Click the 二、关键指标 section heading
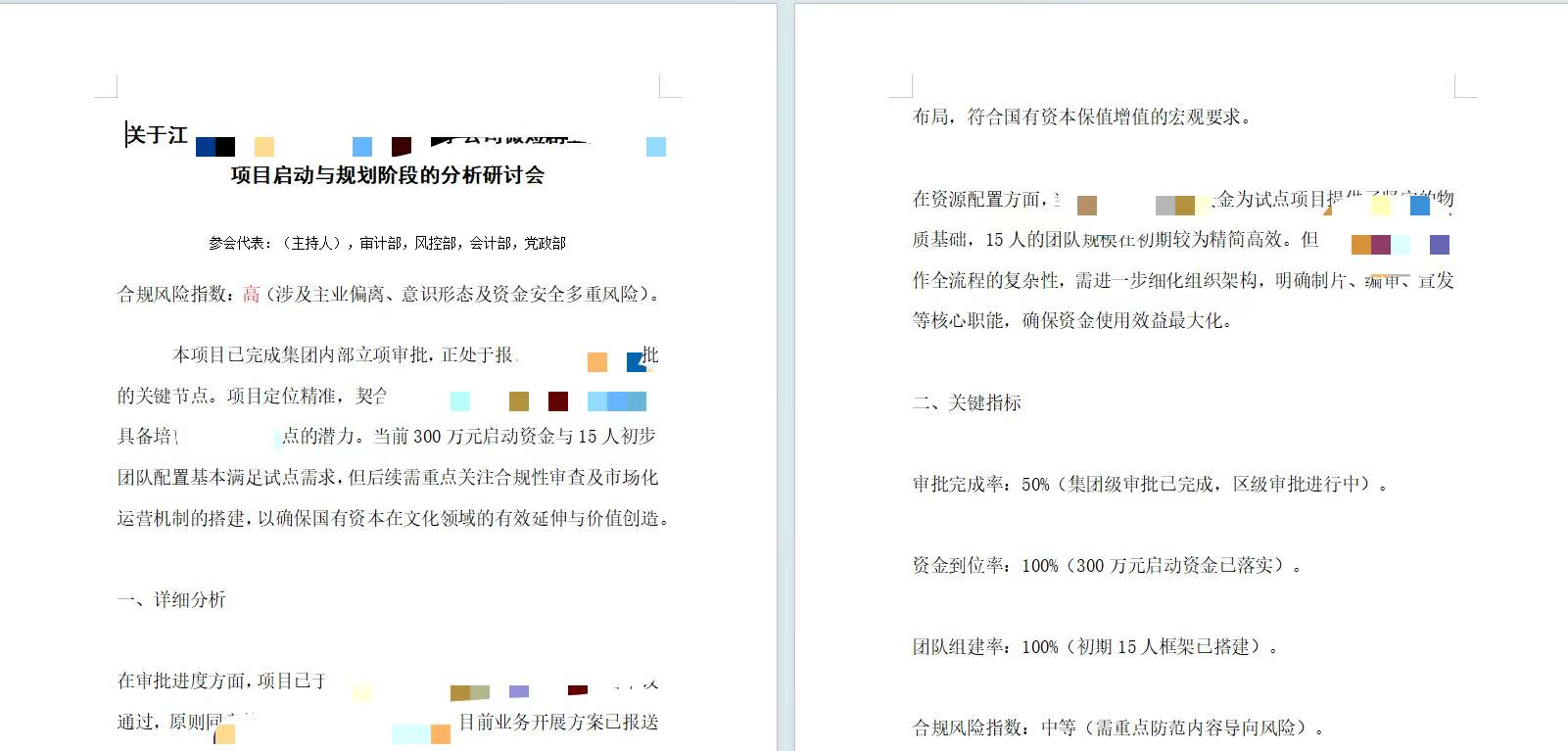 click(x=967, y=402)
